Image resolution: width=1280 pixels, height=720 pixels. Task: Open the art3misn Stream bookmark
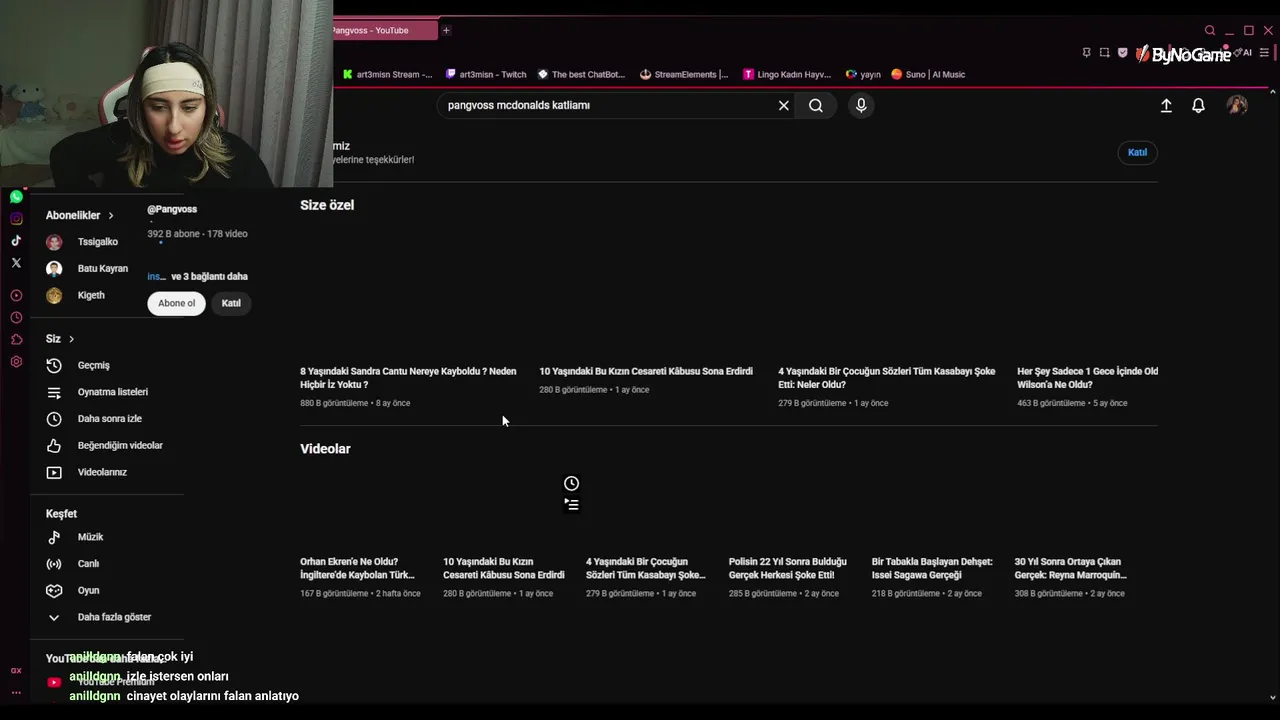[x=388, y=74]
